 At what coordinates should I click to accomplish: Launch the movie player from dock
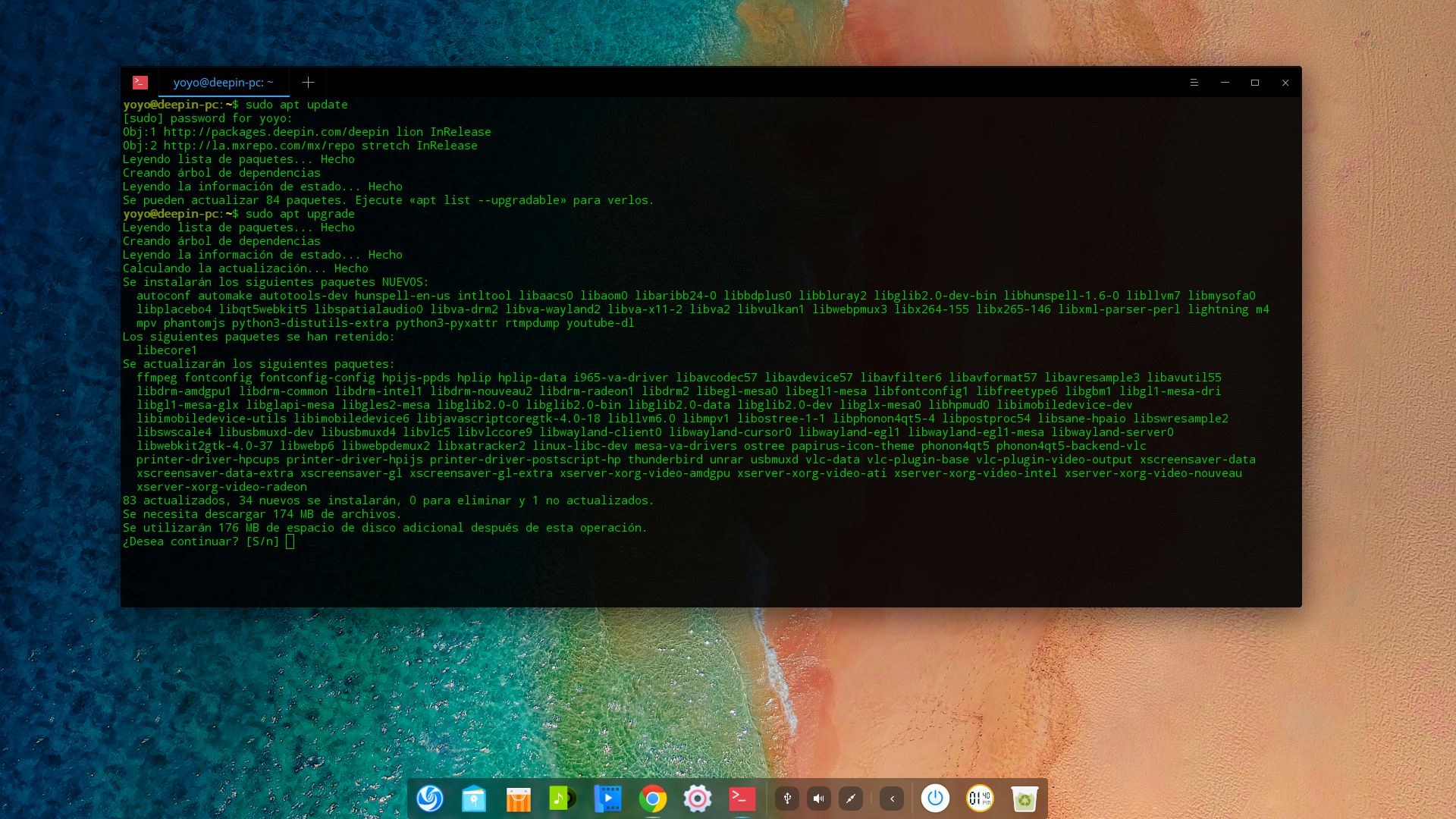(x=607, y=799)
